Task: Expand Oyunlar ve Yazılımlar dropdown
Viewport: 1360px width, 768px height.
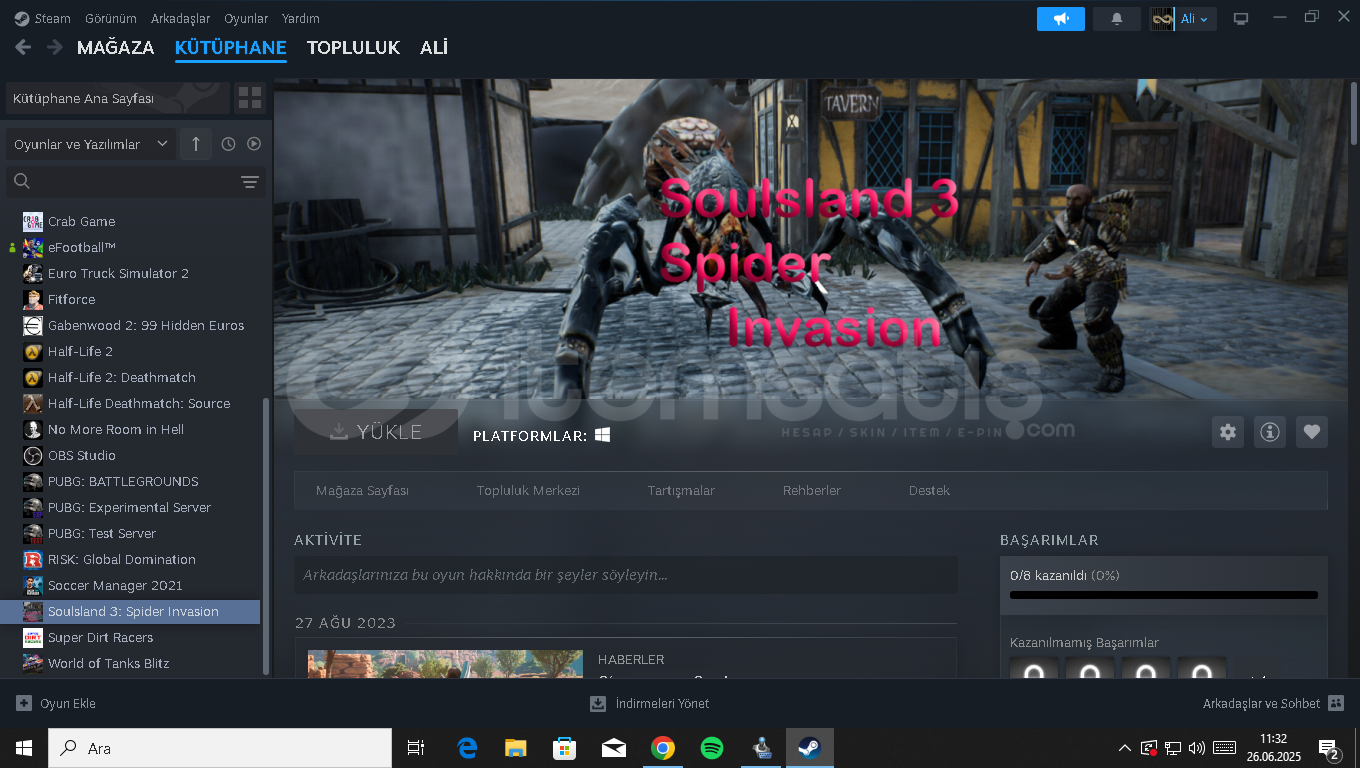Action: [91, 144]
